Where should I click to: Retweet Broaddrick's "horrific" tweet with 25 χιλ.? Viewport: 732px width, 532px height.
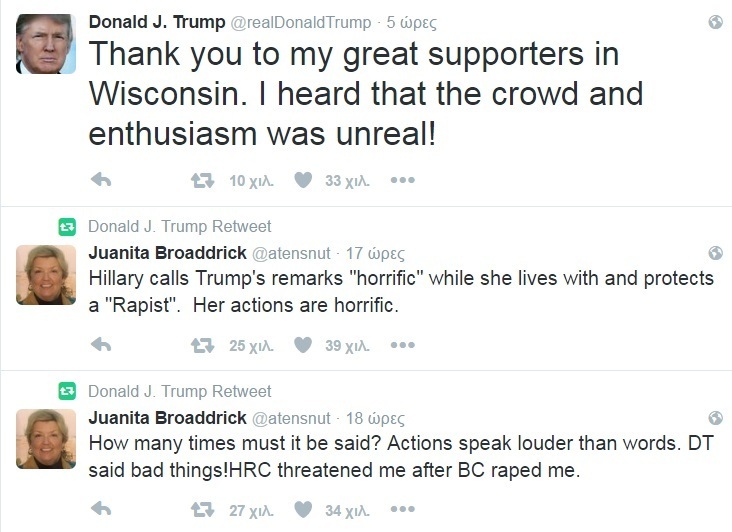[x=202, y=345]
